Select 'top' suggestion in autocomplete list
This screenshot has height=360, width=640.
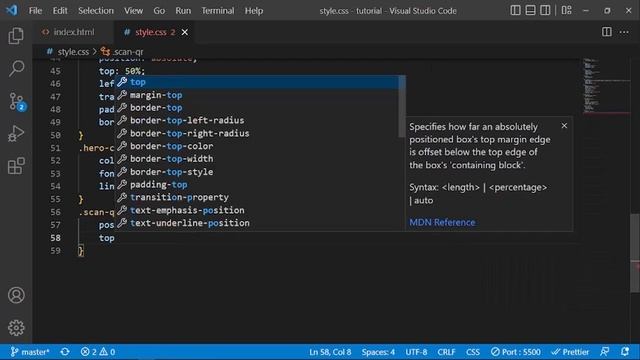click(x=258, y=82)
